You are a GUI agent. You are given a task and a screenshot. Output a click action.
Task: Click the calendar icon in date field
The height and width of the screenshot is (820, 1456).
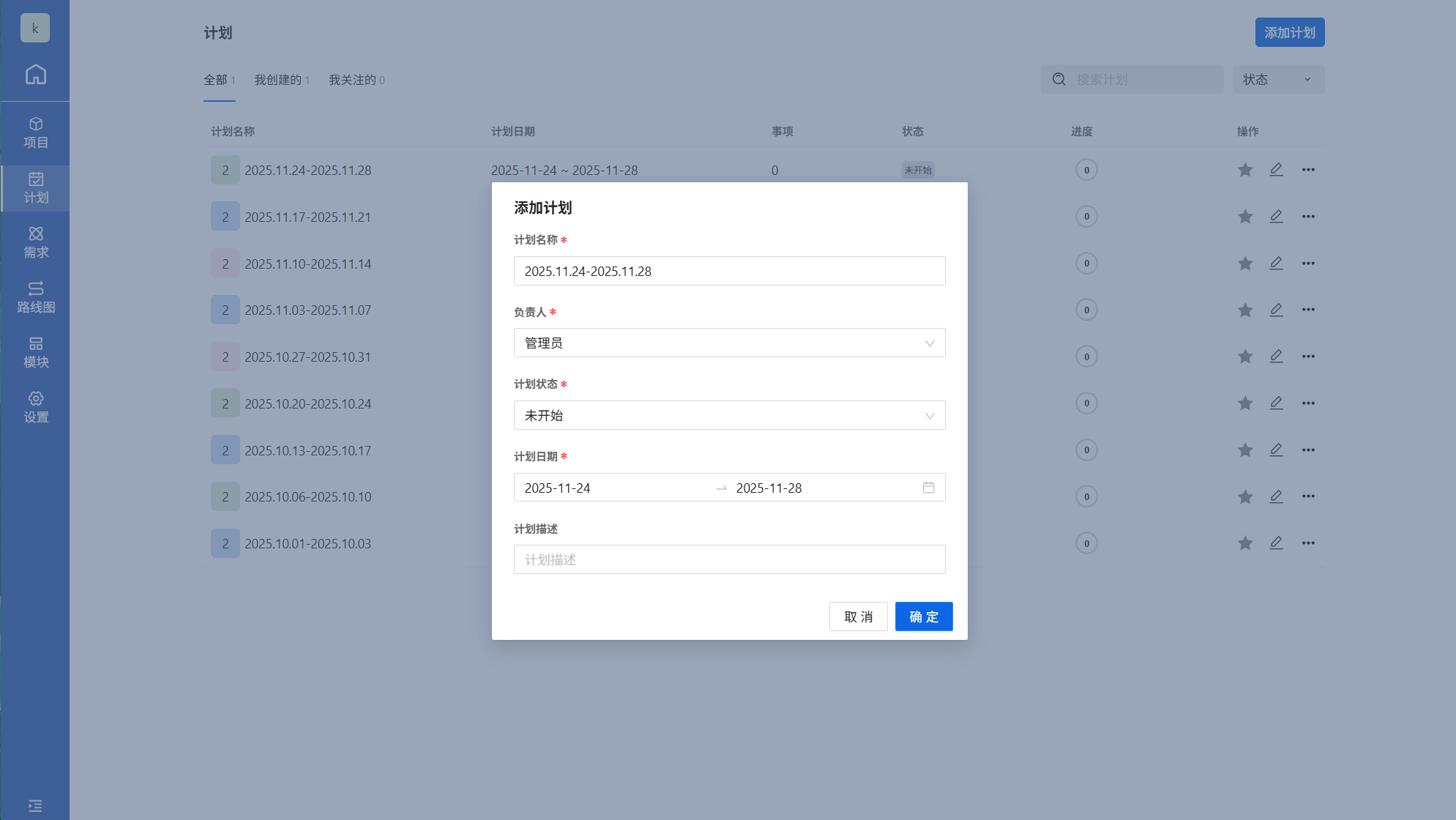[x=928, y=488]
